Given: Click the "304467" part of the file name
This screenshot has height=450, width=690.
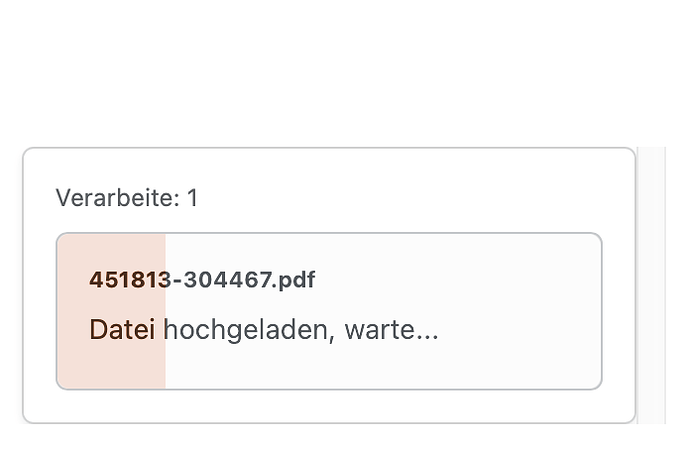Looking at the screenshot, I should pyautogui.click(x=227, y=280).
